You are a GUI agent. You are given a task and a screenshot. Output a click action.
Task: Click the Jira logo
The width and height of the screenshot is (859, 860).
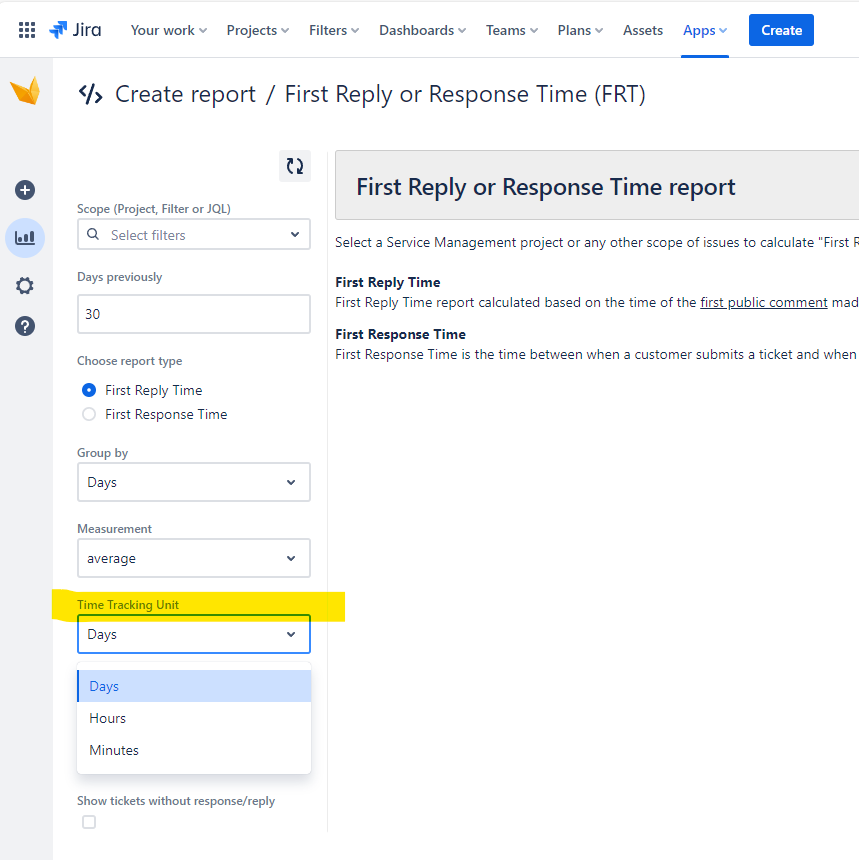point(74,29)
